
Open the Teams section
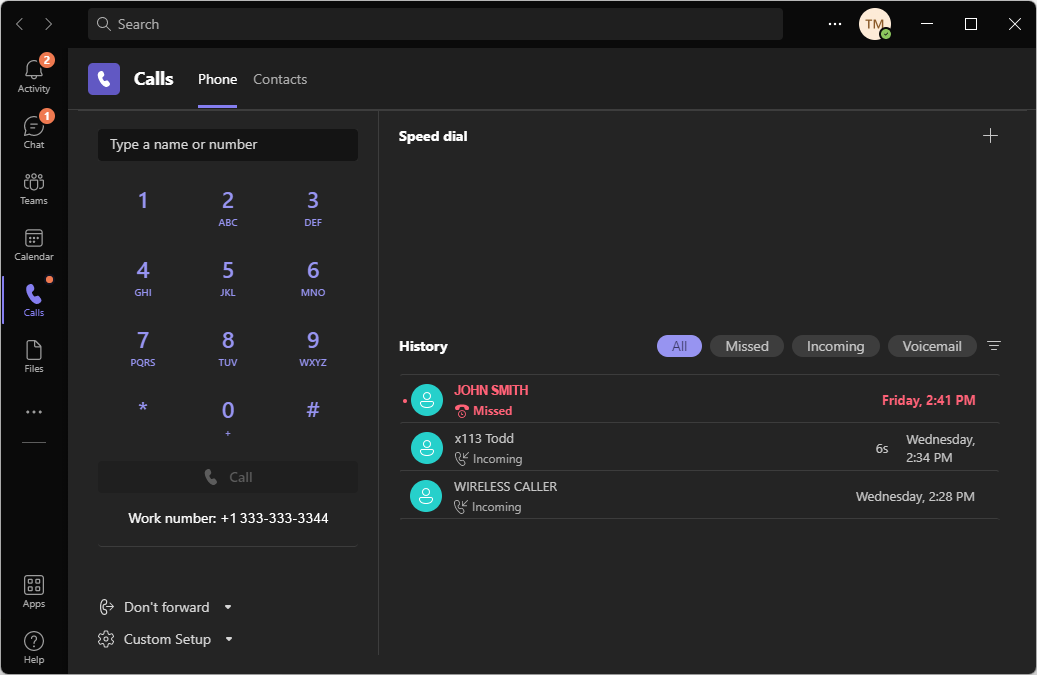pyautogui.click(x=33, y=186)
